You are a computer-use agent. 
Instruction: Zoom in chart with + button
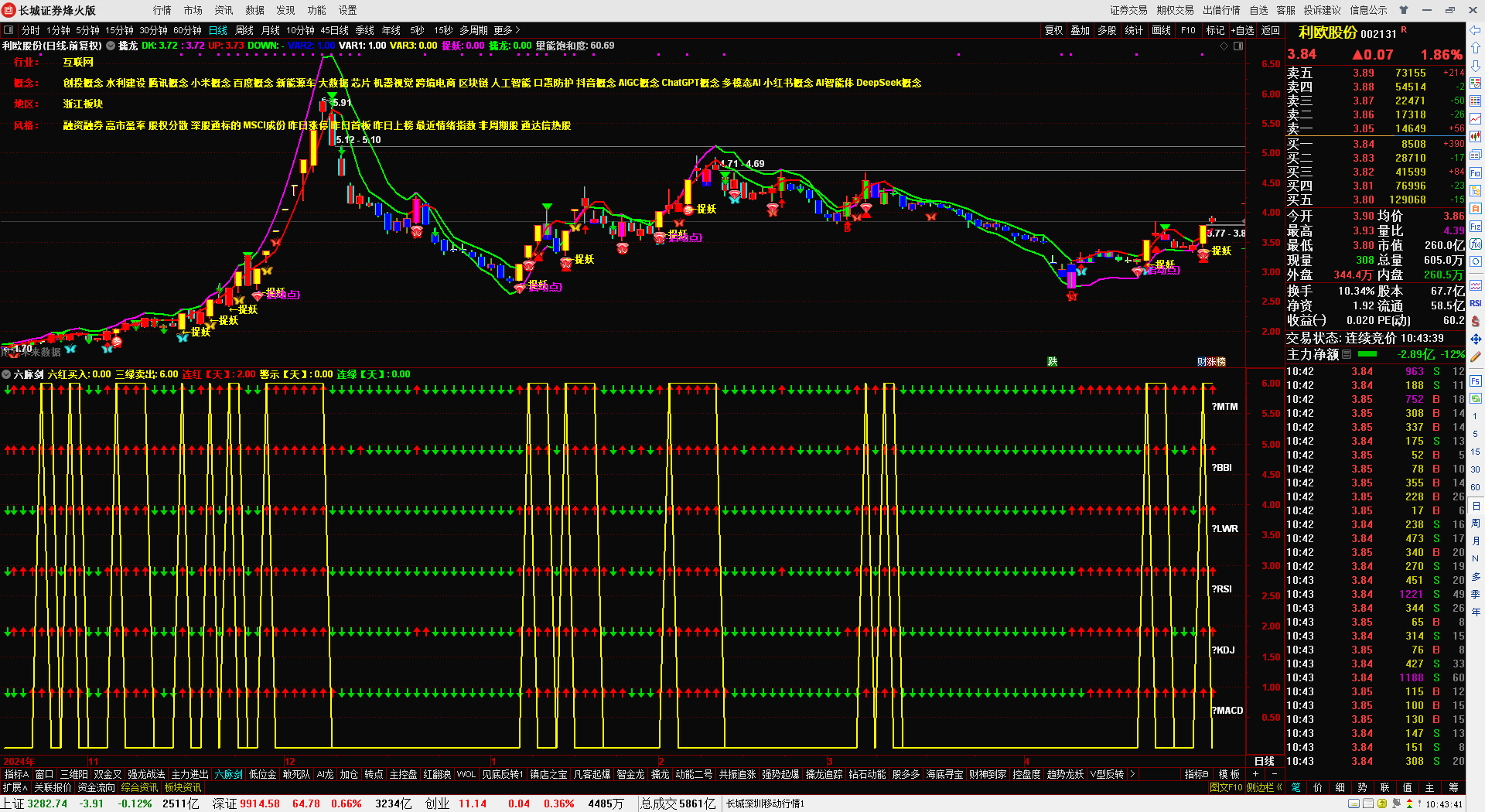1255,774
